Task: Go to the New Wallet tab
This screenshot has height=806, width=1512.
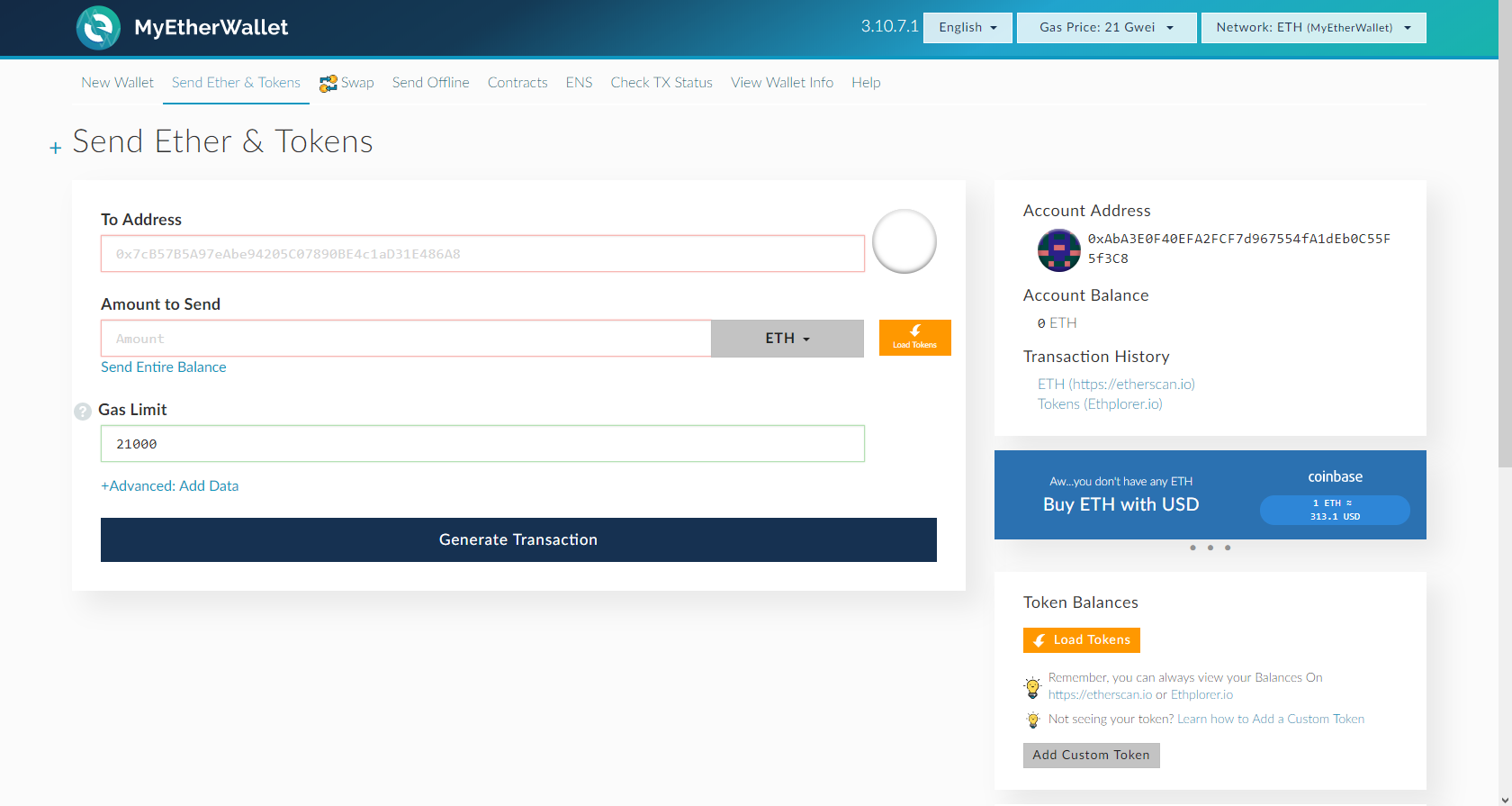Action: pos(117,82)
